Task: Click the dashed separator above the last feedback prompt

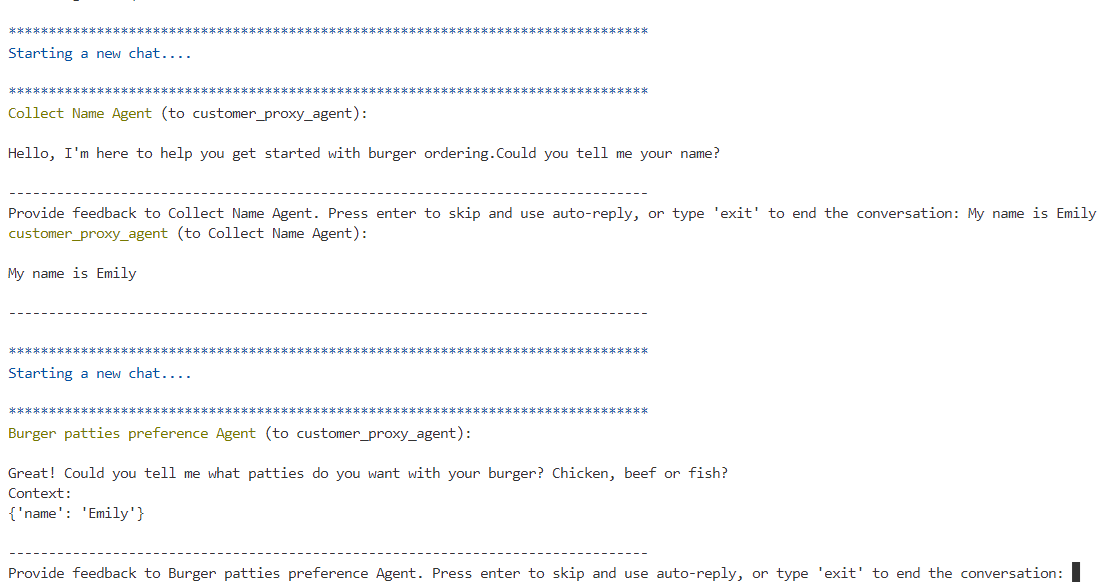Action: click(x=328, y=553)
